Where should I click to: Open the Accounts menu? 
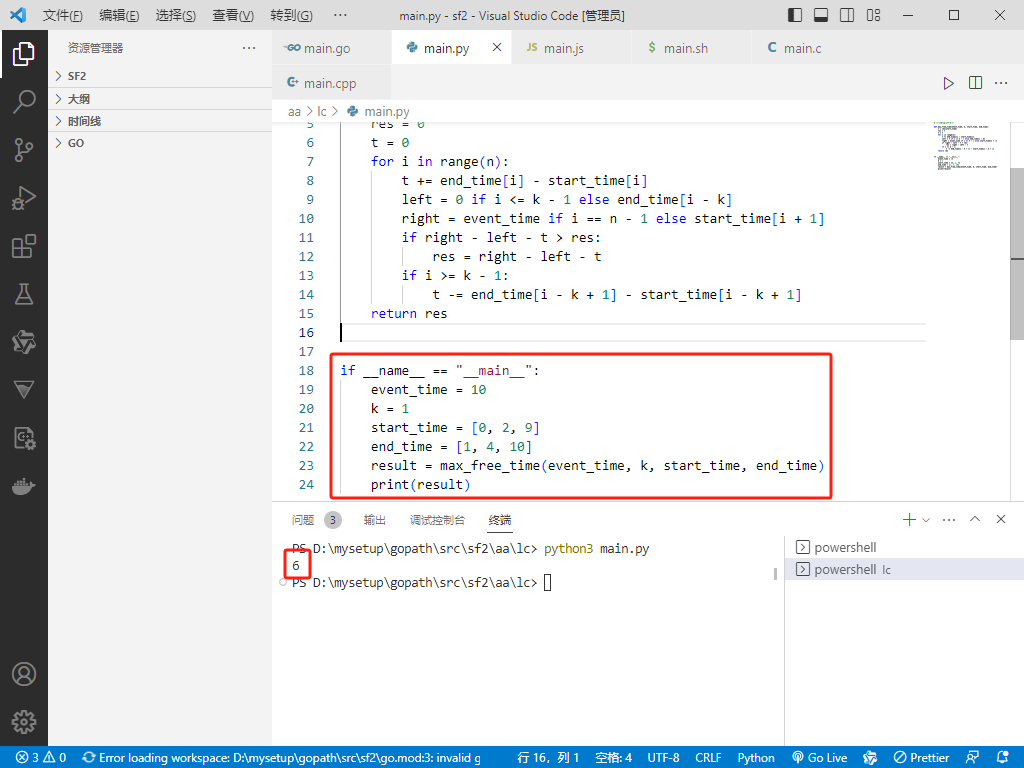(x=24, y=674)
